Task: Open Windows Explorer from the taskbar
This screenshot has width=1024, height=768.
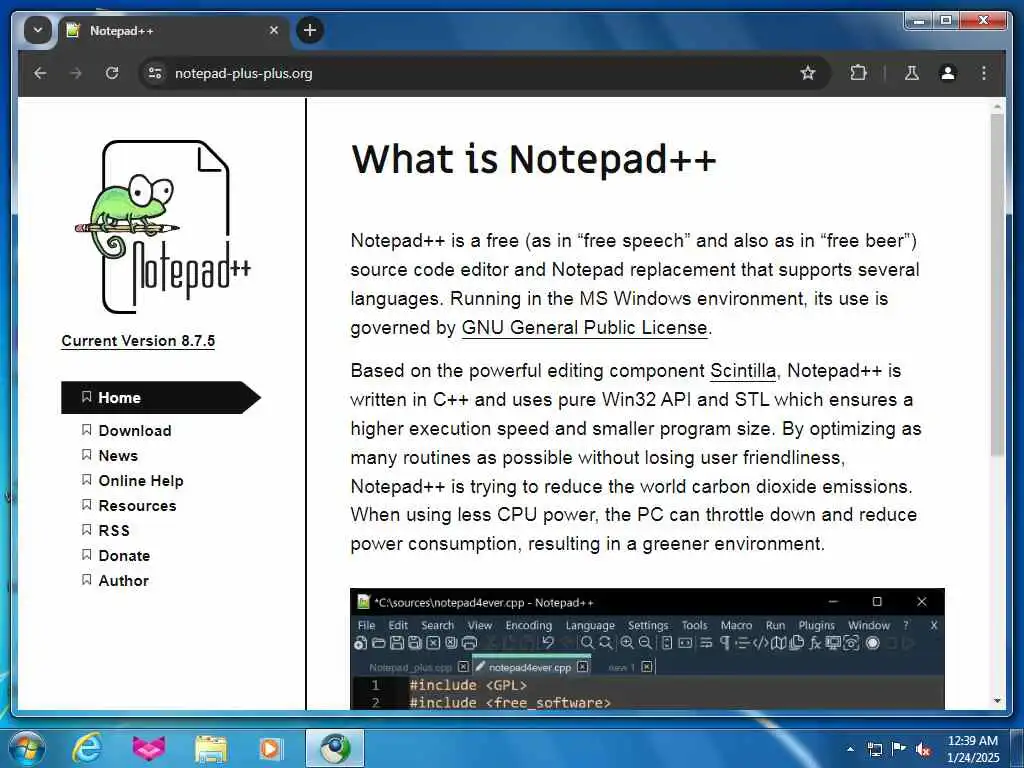Action: [x=210, y=749]
